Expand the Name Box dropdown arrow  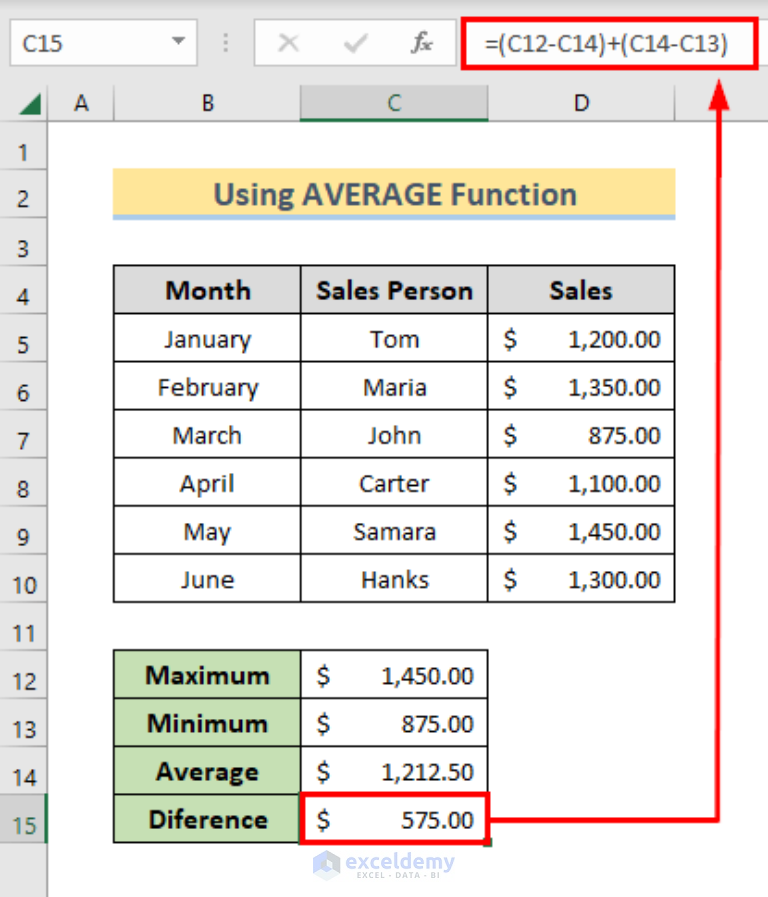pyautogui.click(x=178, y=42)
